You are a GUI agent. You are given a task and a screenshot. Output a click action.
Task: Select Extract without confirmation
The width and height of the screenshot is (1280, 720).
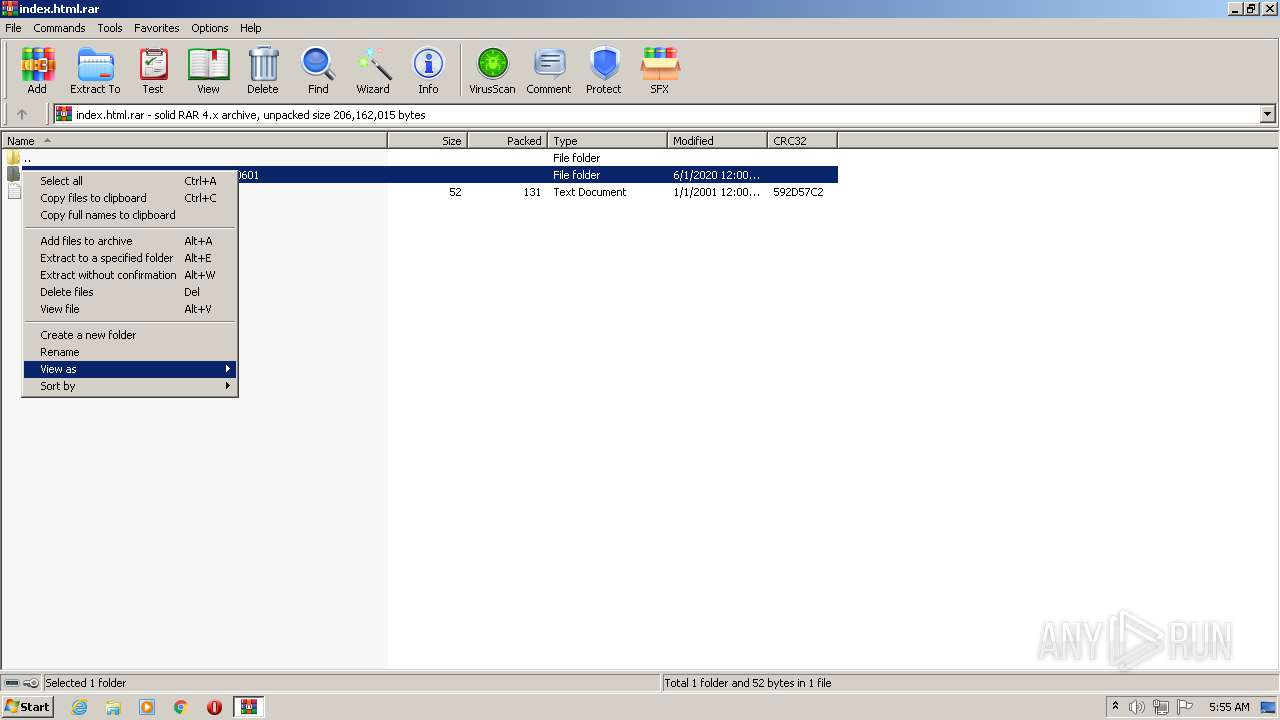(130, 275)
